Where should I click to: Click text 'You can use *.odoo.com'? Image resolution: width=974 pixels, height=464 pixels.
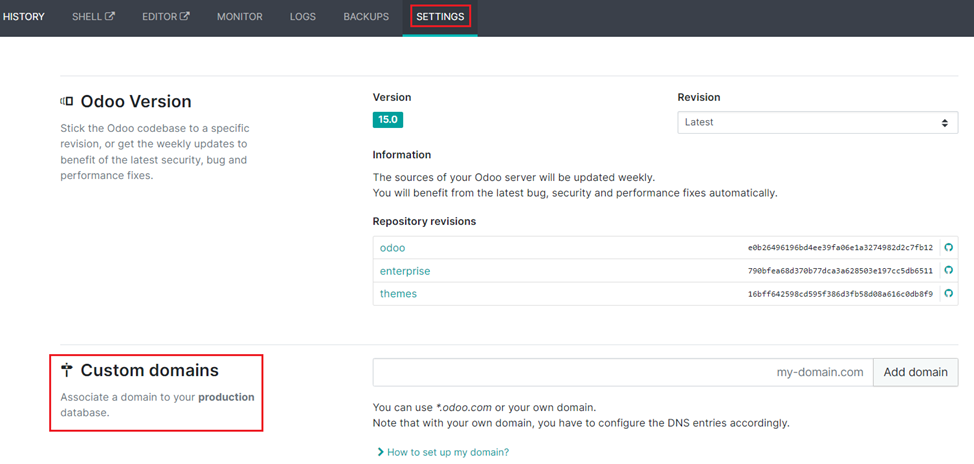point(432,407)
